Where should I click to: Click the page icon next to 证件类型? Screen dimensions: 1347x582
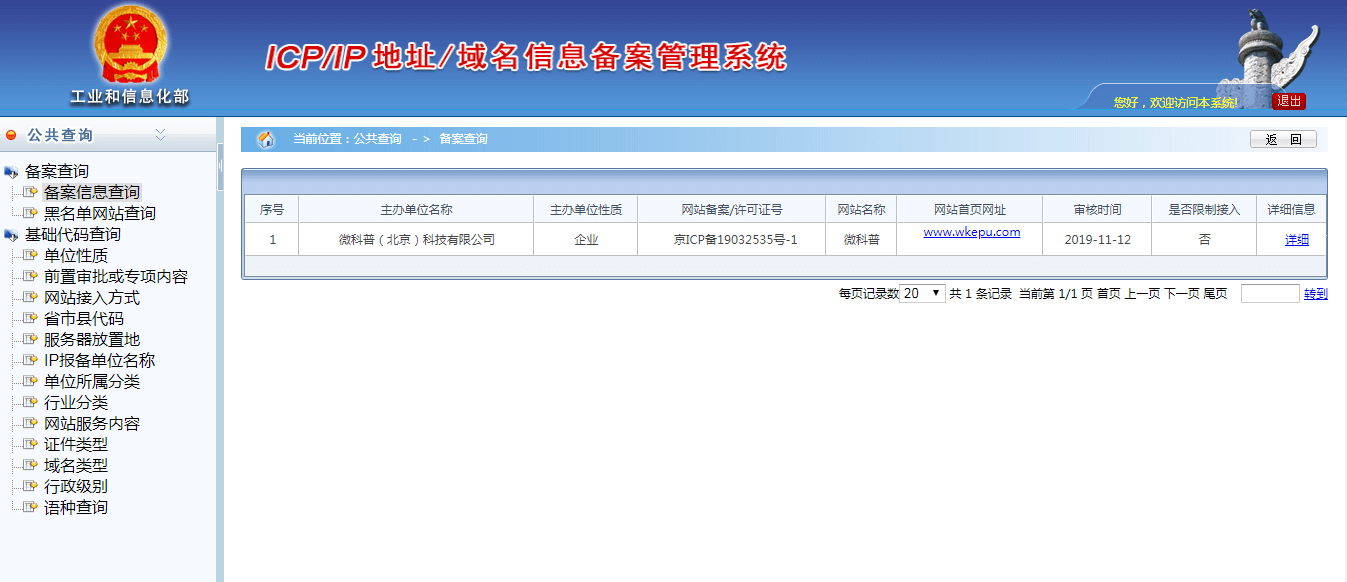(x=32, y=443)
